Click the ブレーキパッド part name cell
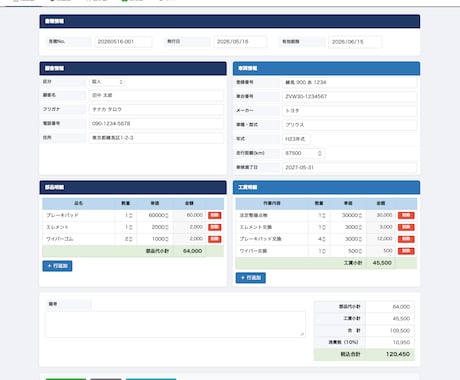 coord(79,215)
